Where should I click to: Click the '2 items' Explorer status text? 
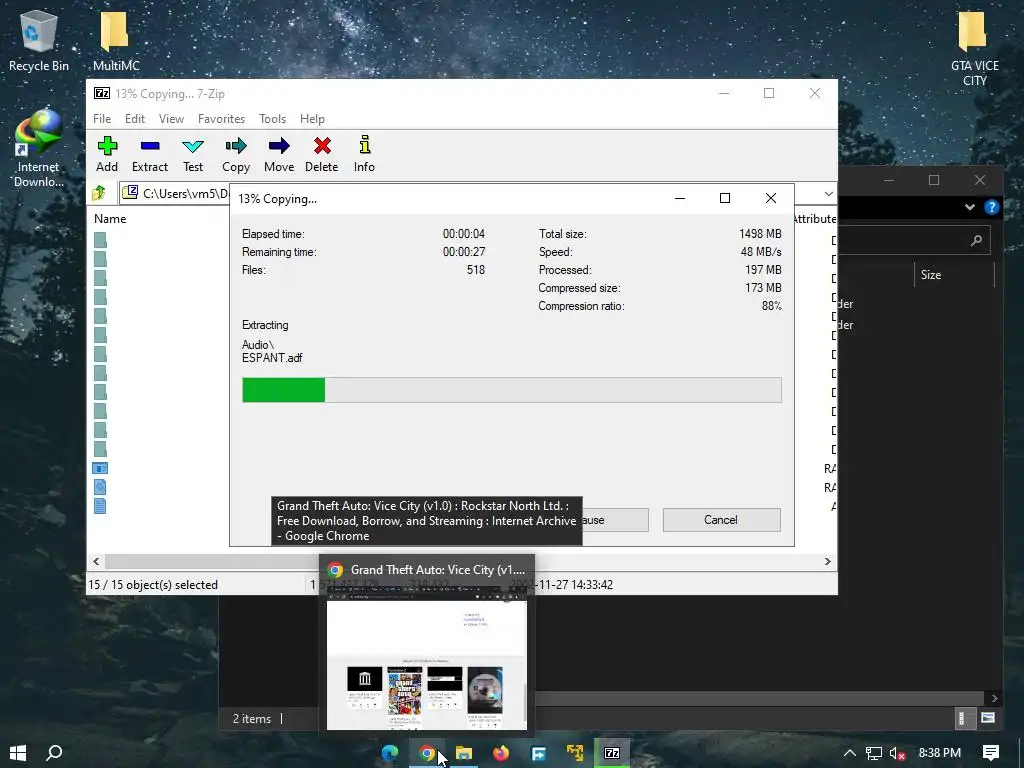point(251,718)
